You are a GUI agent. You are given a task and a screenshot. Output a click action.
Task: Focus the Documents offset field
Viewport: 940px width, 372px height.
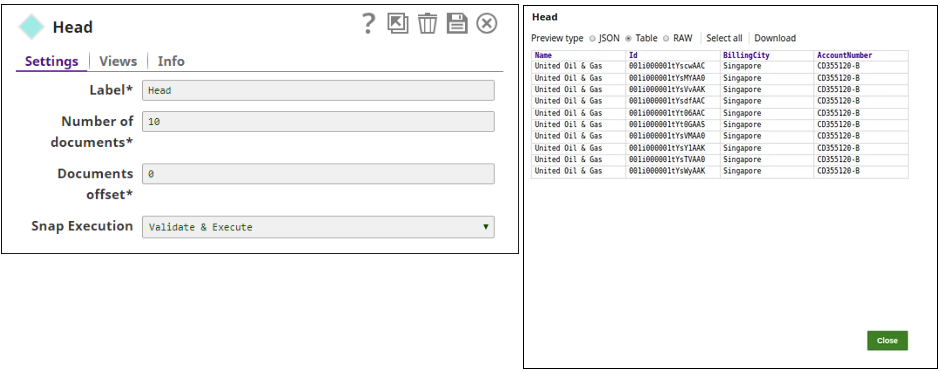tap(318, 174)
